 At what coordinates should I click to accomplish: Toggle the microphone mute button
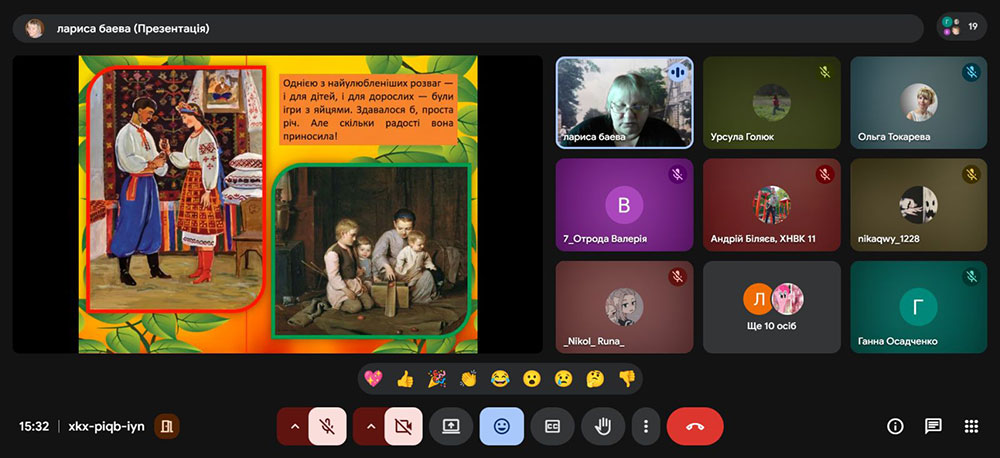pos(327,426)
